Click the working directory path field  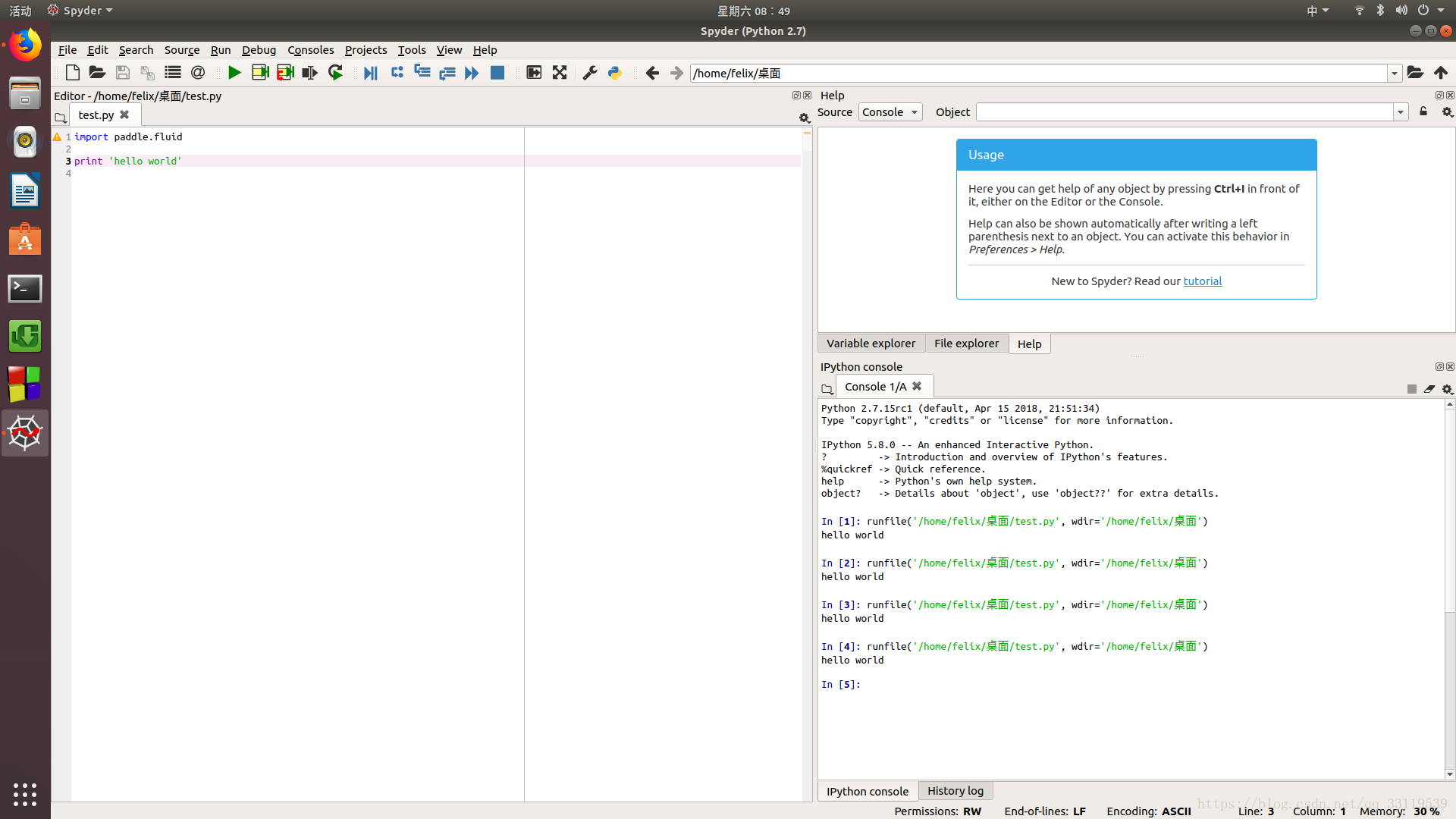[x=1039, y=74]
